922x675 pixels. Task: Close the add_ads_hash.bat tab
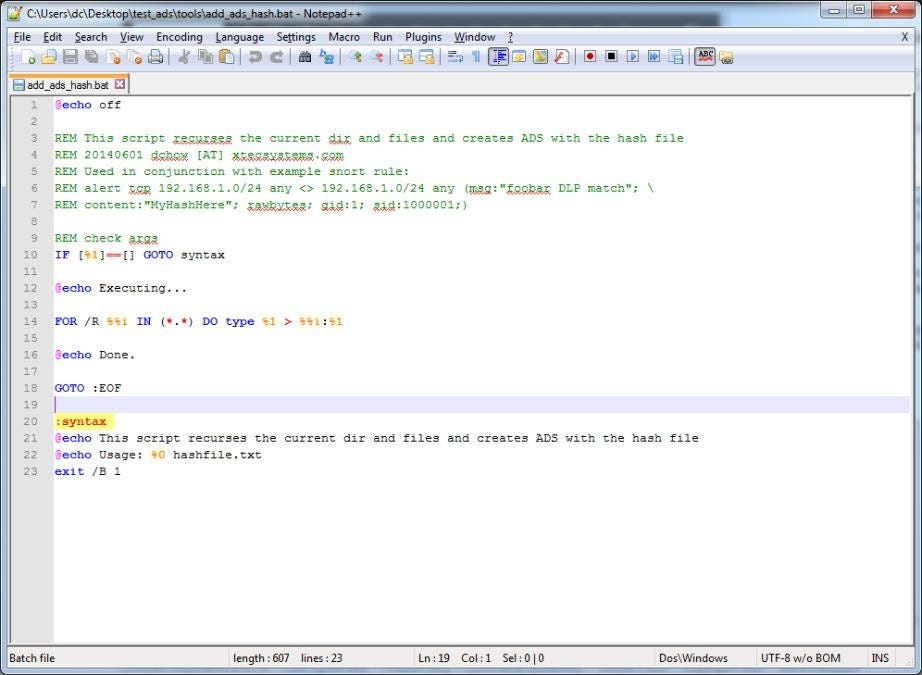click(120, 85)
